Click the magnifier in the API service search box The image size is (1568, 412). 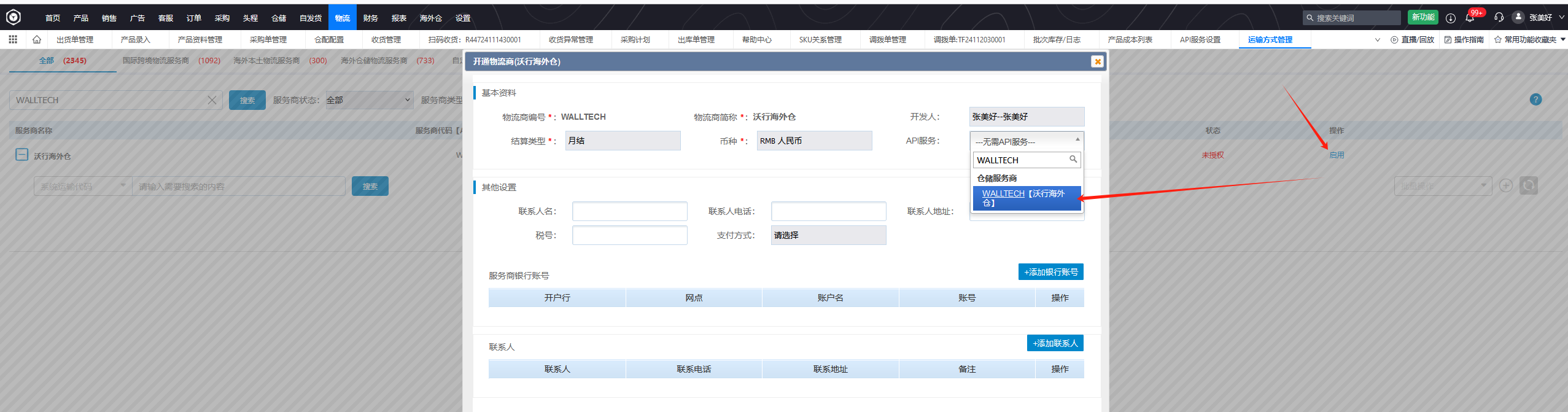[1073, 160]
